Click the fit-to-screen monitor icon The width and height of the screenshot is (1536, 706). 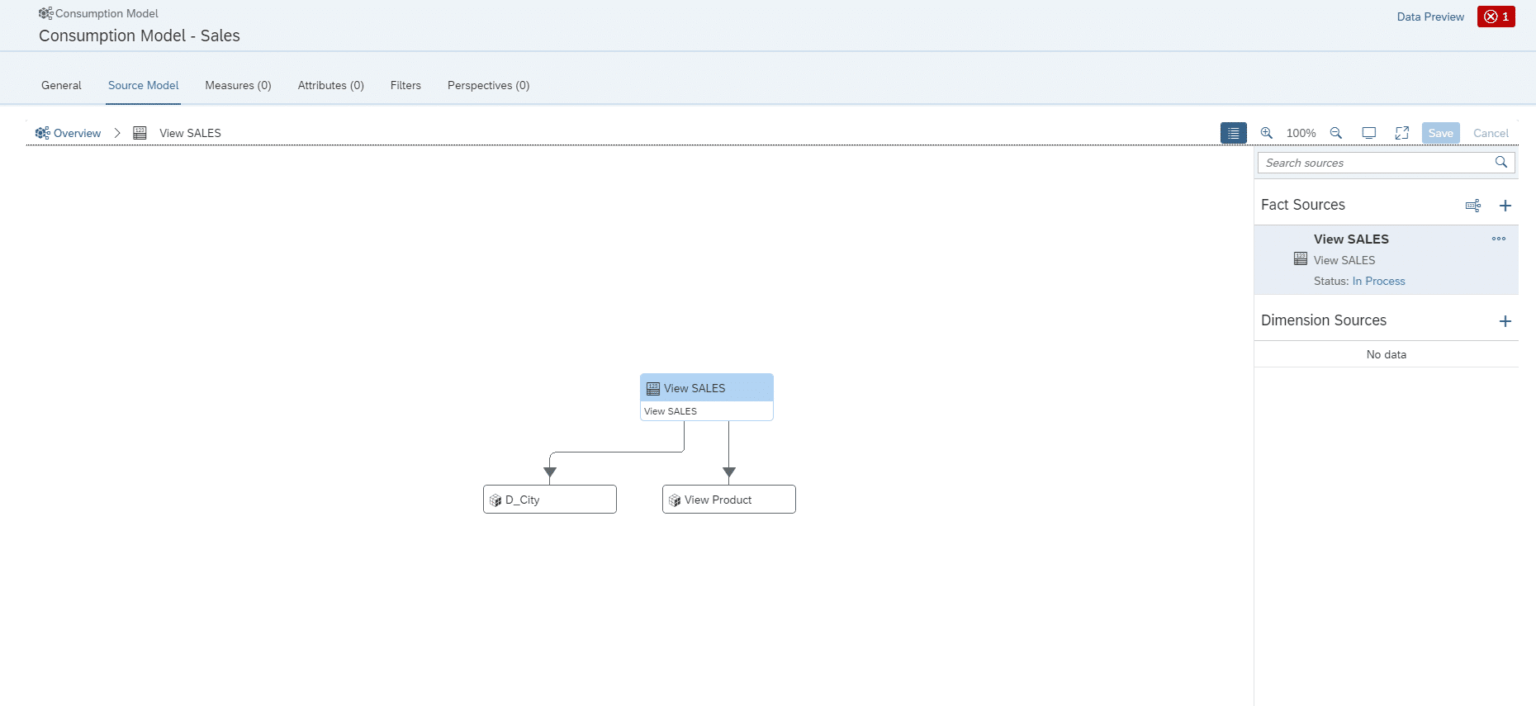pyautogui.click(x=1369, y=132)
